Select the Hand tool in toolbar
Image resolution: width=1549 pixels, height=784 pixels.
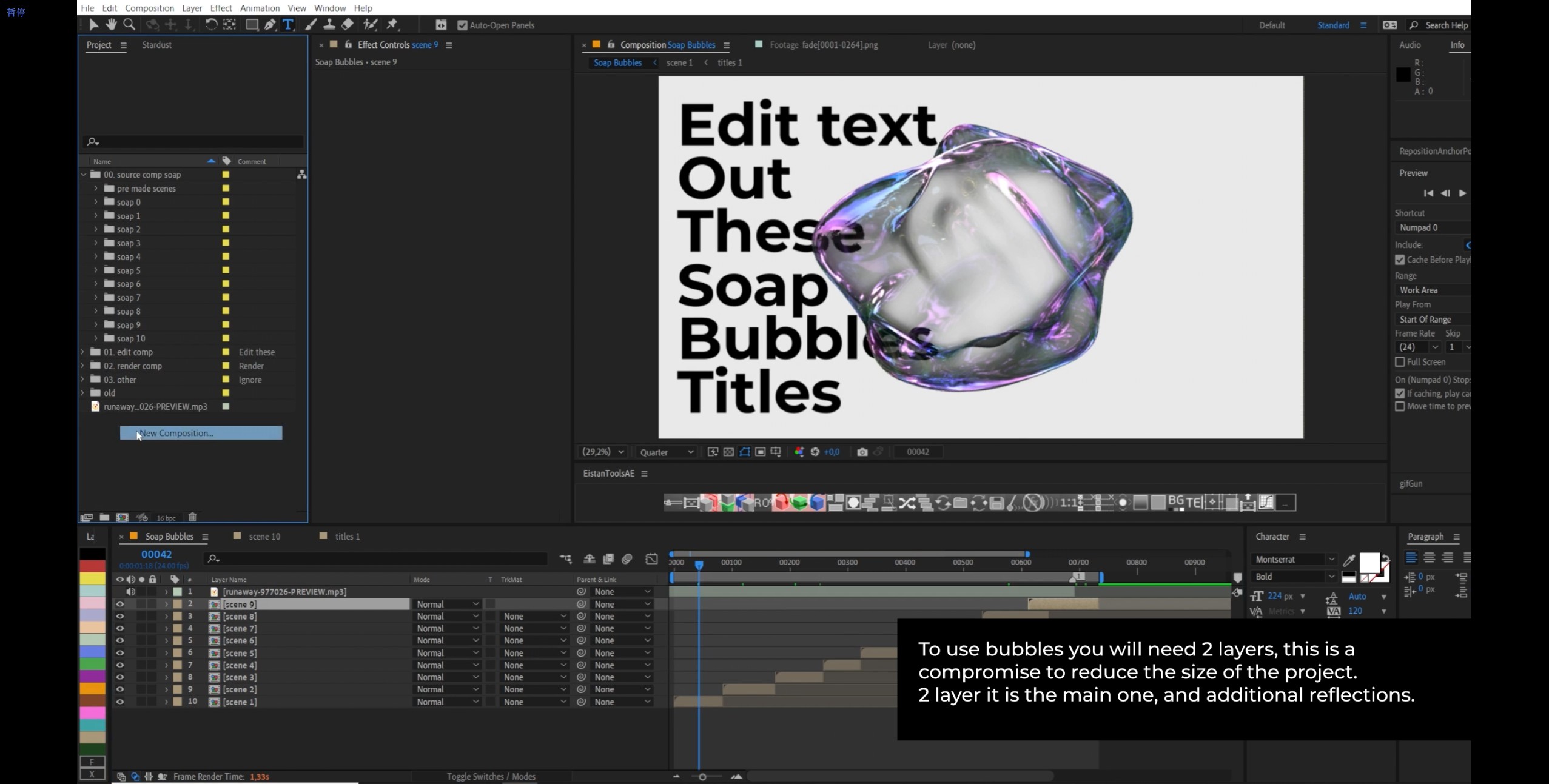109,25
